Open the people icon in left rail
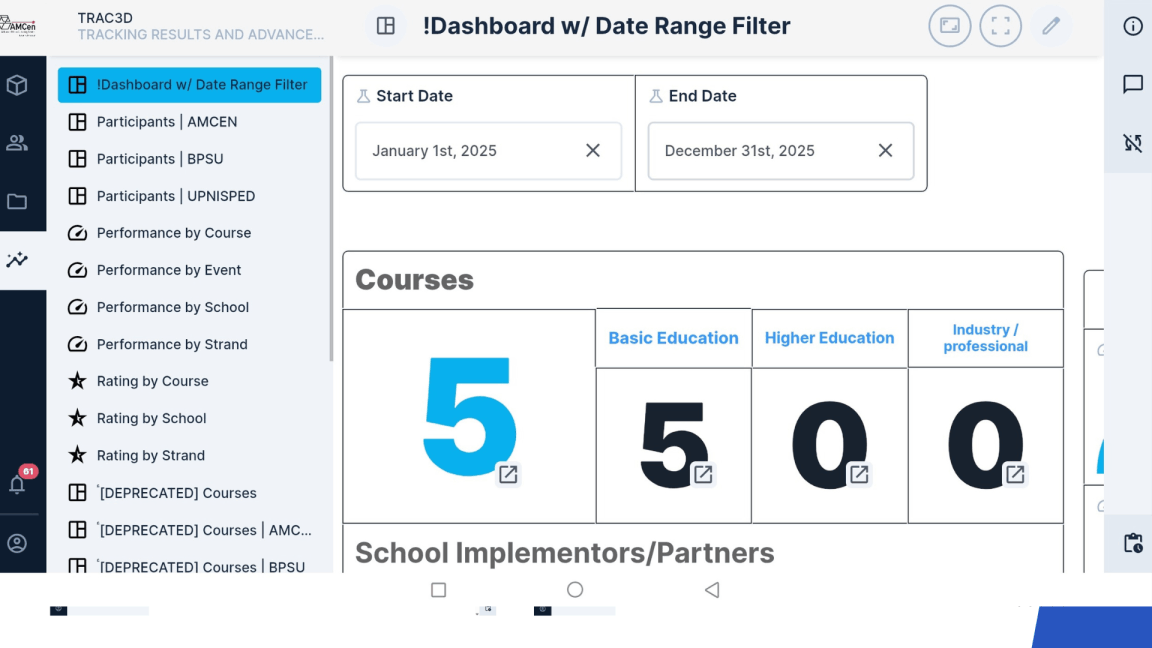1152x648 pixels. point(17,143)
